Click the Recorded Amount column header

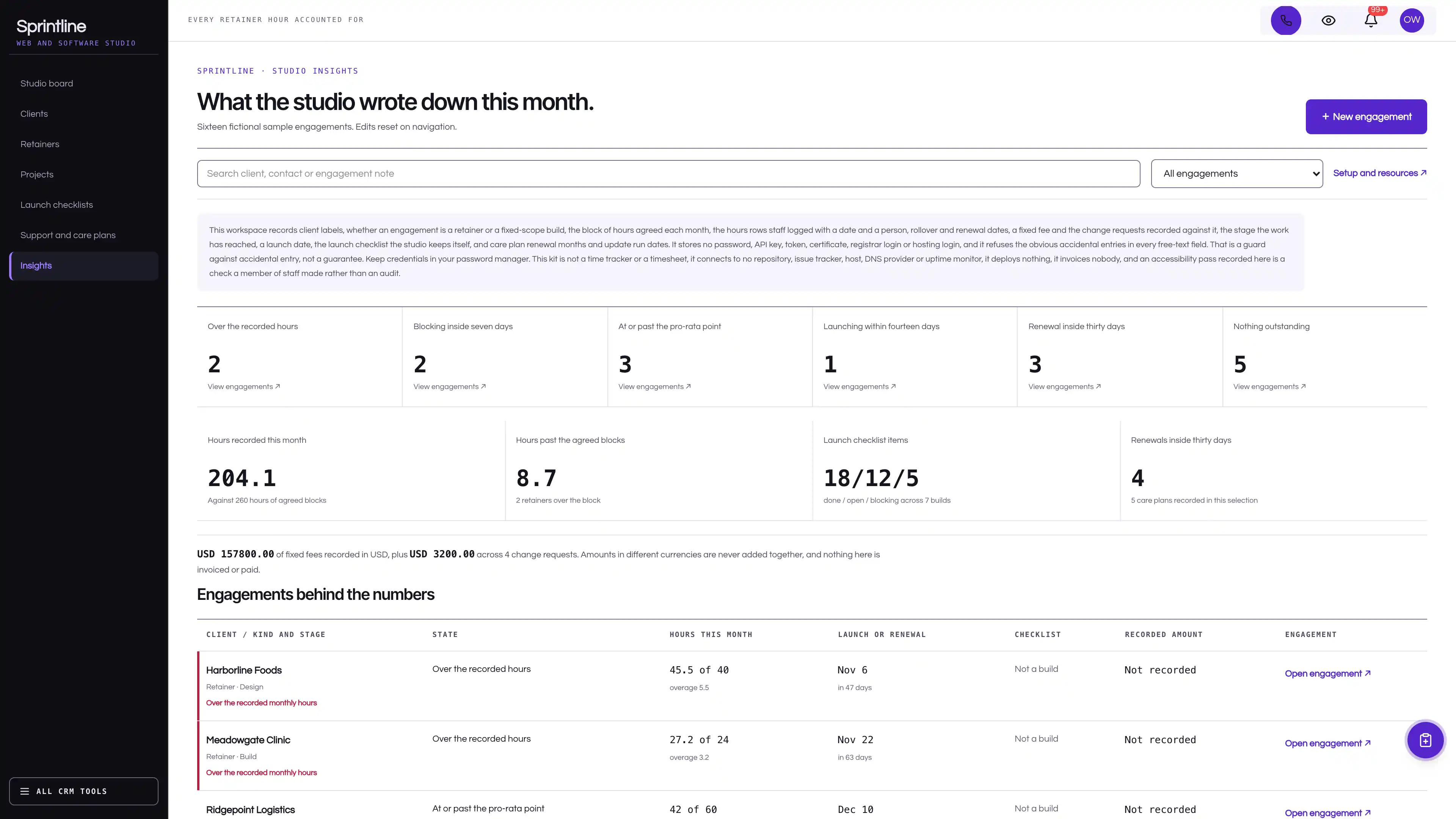point(1164,635)
